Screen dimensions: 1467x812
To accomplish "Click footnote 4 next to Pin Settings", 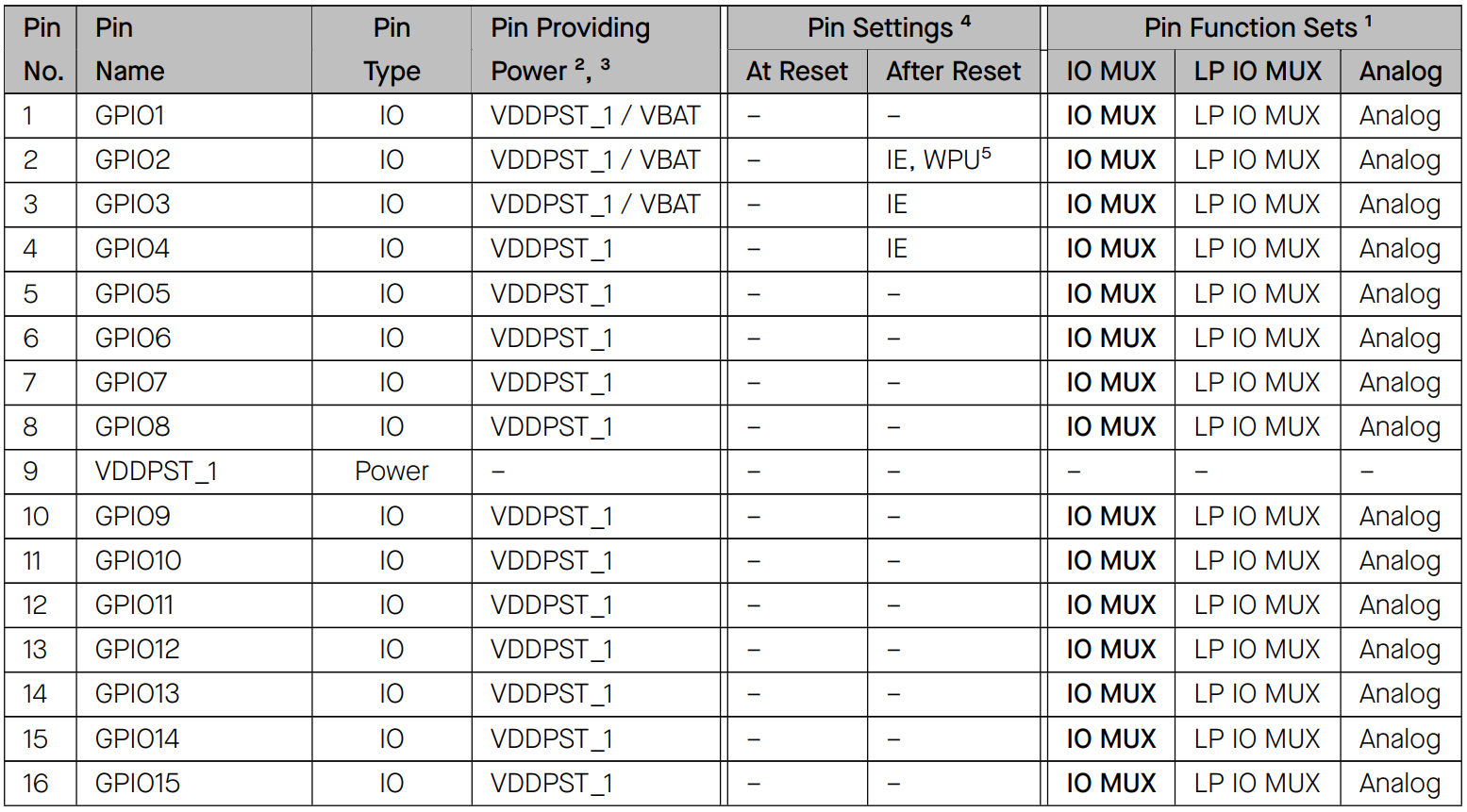I will (965, 21).
